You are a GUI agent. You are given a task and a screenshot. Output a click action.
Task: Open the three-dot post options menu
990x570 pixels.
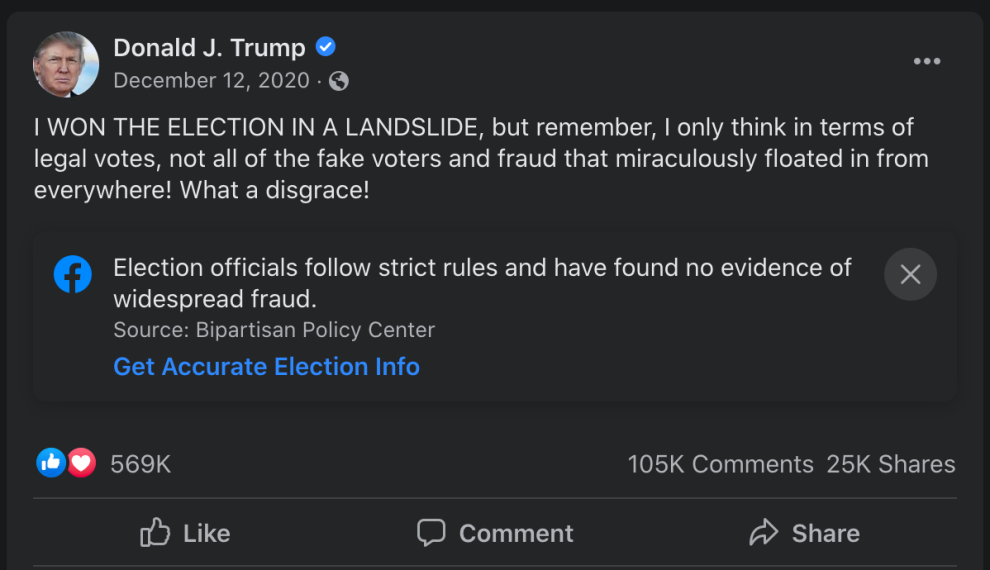(x=926, y=62)
